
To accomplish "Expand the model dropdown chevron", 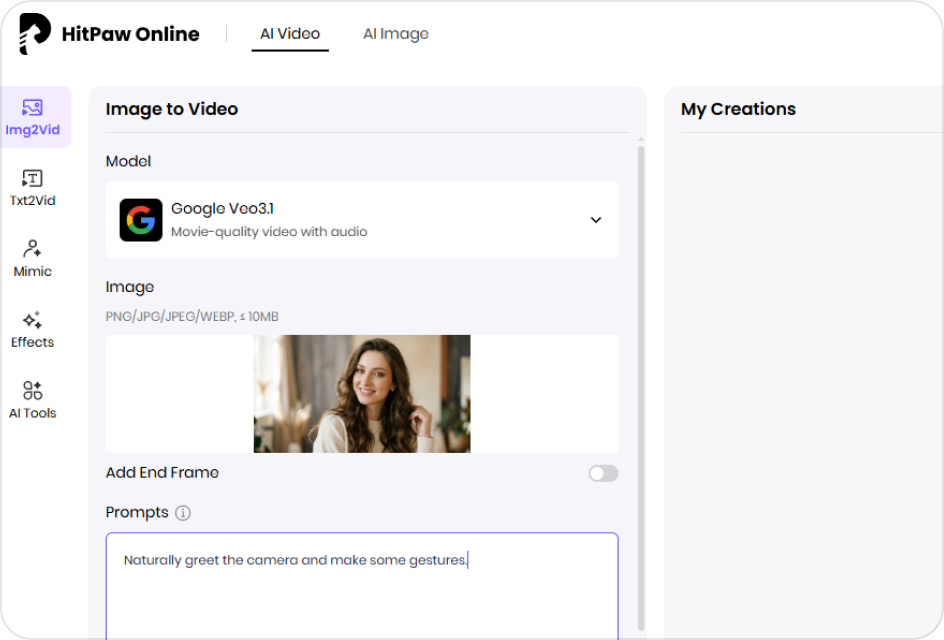I will (x=596, y=220).
